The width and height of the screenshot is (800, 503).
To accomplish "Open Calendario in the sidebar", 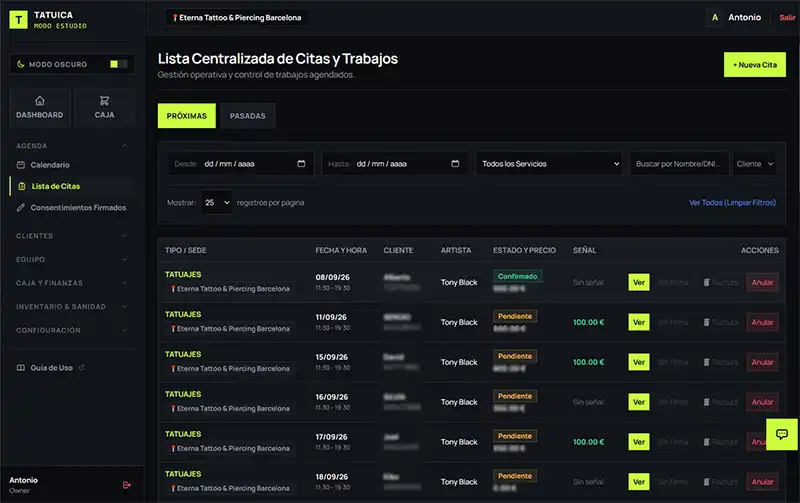I will pyautogui.click(x=50, y=165).
